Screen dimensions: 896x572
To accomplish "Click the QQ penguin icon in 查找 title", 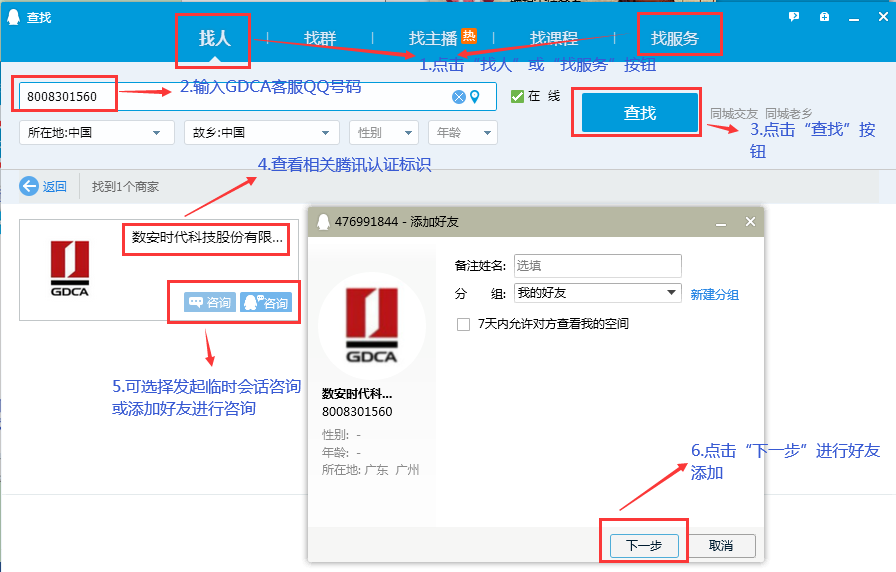I will tap(13, 17).
